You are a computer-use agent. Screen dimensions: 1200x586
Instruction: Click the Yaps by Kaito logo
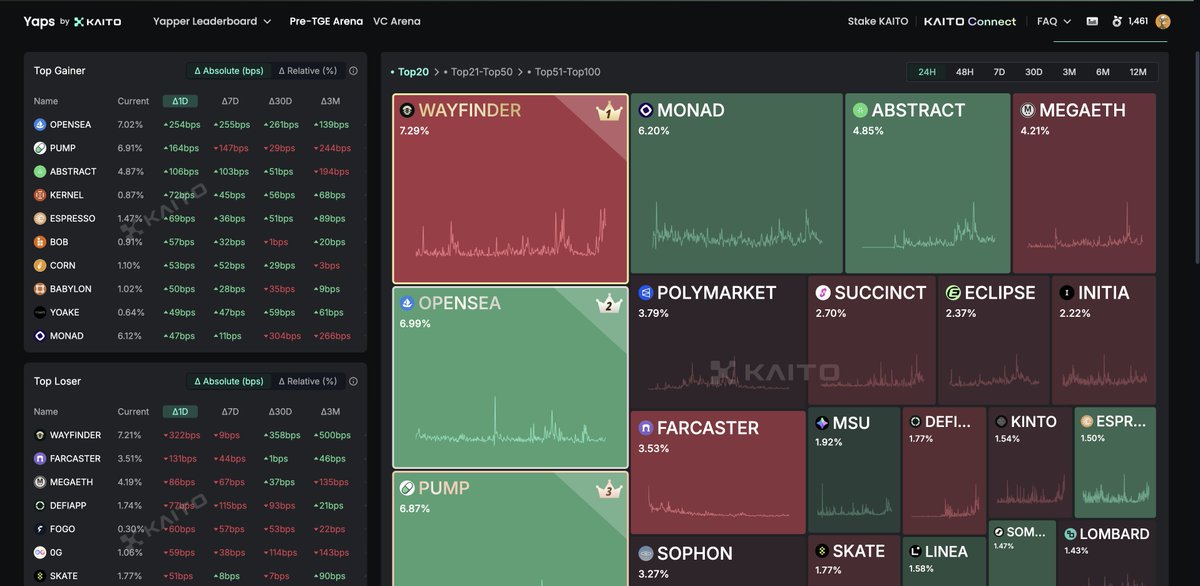click(x=72, y=21)
